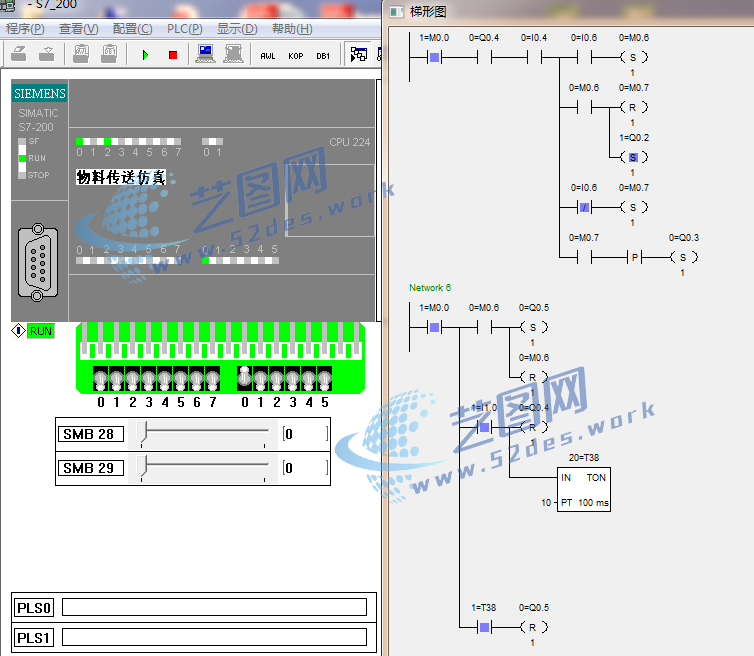The width and height of the screenshot is (754, 656).
Task: Toggle input switch 7 in the first switch group
Action: [x=212, y=379]
